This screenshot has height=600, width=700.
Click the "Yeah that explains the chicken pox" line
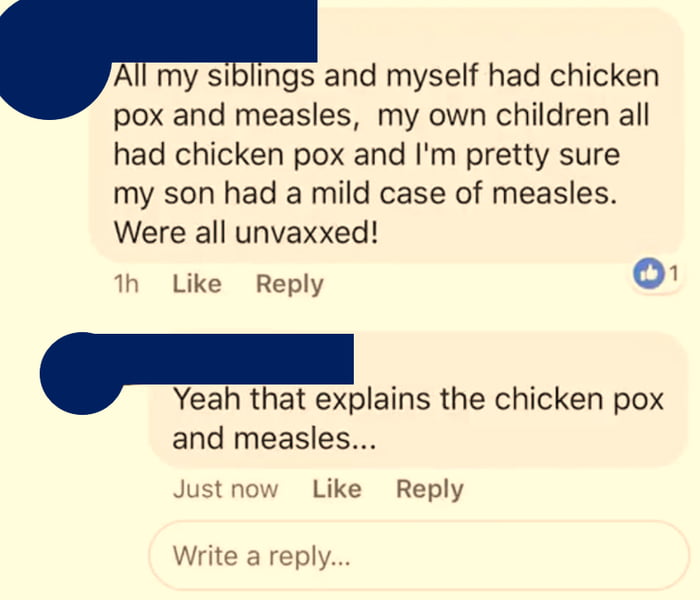coord(418,399)
